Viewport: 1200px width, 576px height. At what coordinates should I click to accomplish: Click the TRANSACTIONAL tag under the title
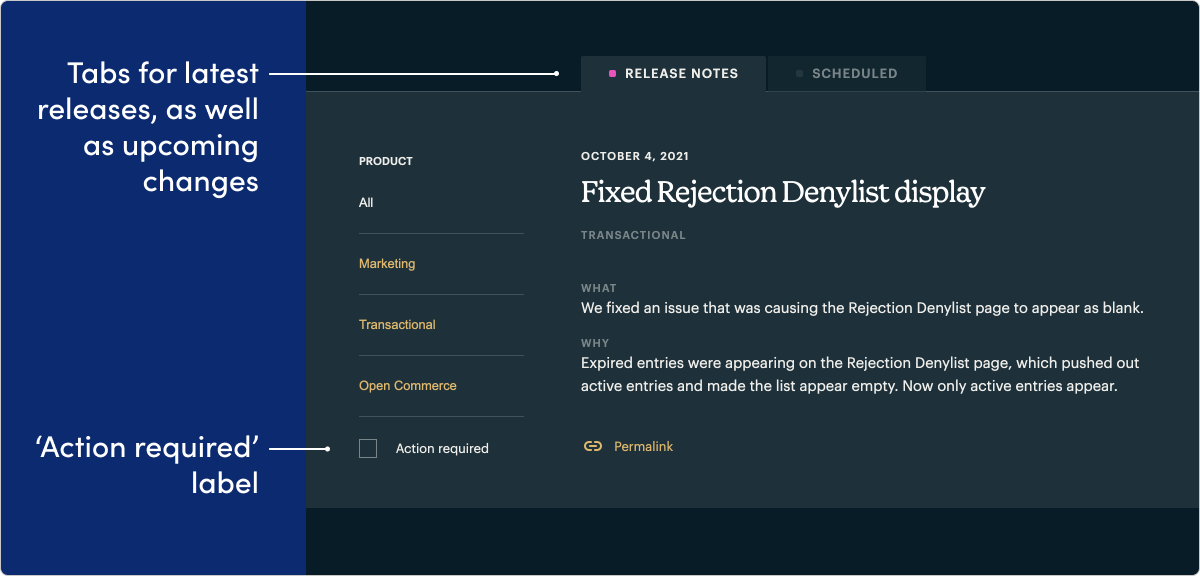pyautogui.click(x=633, y=234)
